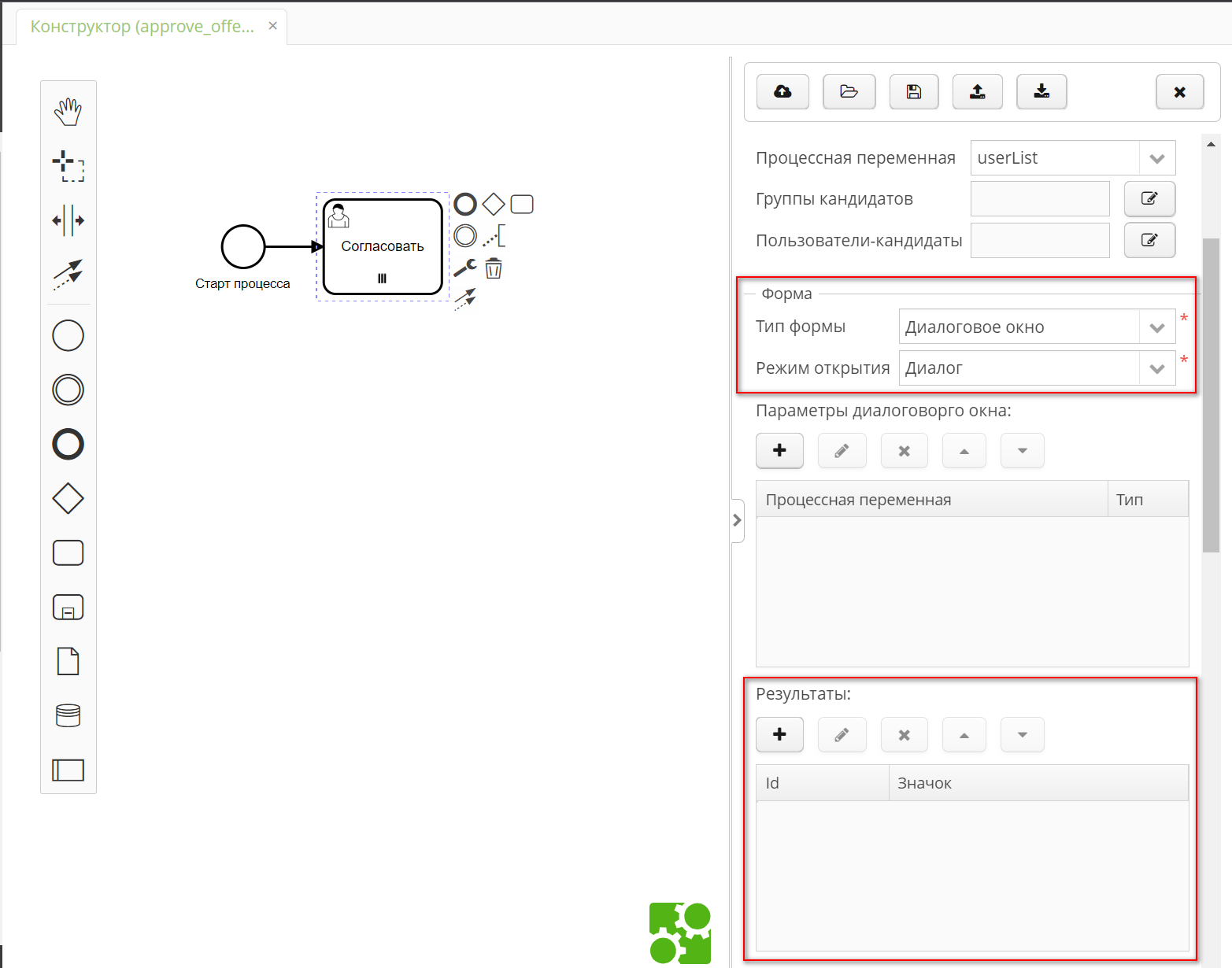1232x968 pixels.
Task: Select the connection arrow tool in palette
Action: 68,276
